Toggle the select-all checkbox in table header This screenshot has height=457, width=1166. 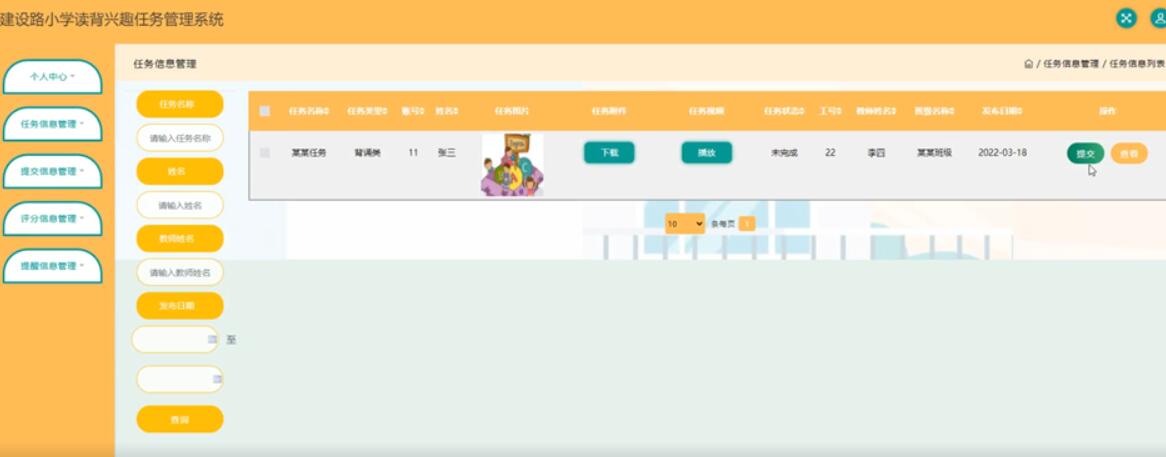265,111
